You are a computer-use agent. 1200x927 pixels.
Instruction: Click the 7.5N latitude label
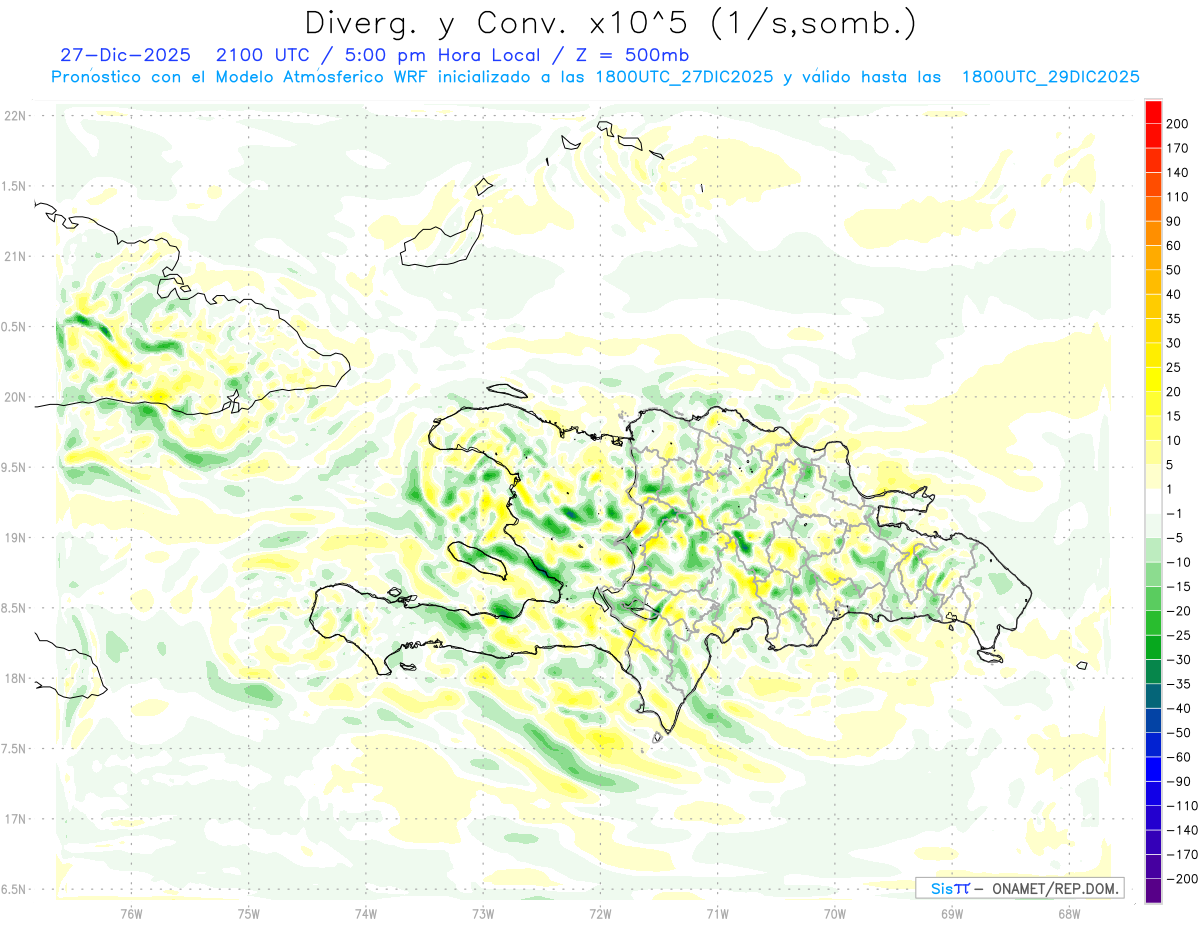click(14, 749)
